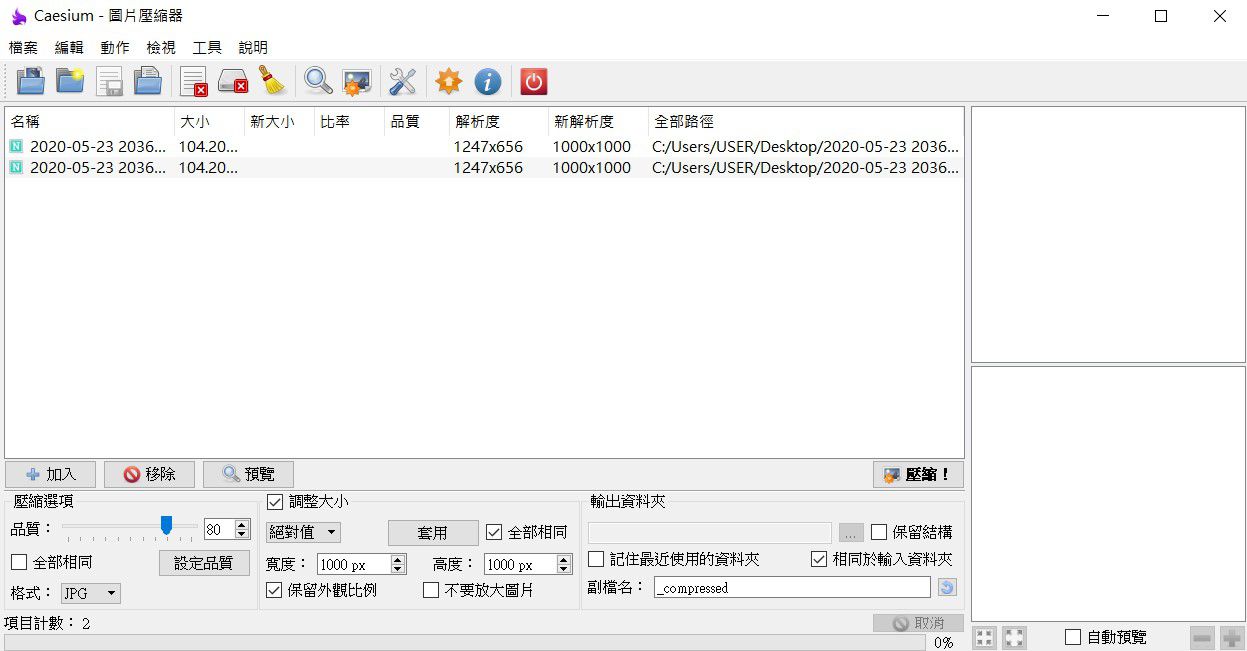Screen dimensions: 1247x651
Task: Click the preview zoom out minus icon
Action: pos(1202,637)
